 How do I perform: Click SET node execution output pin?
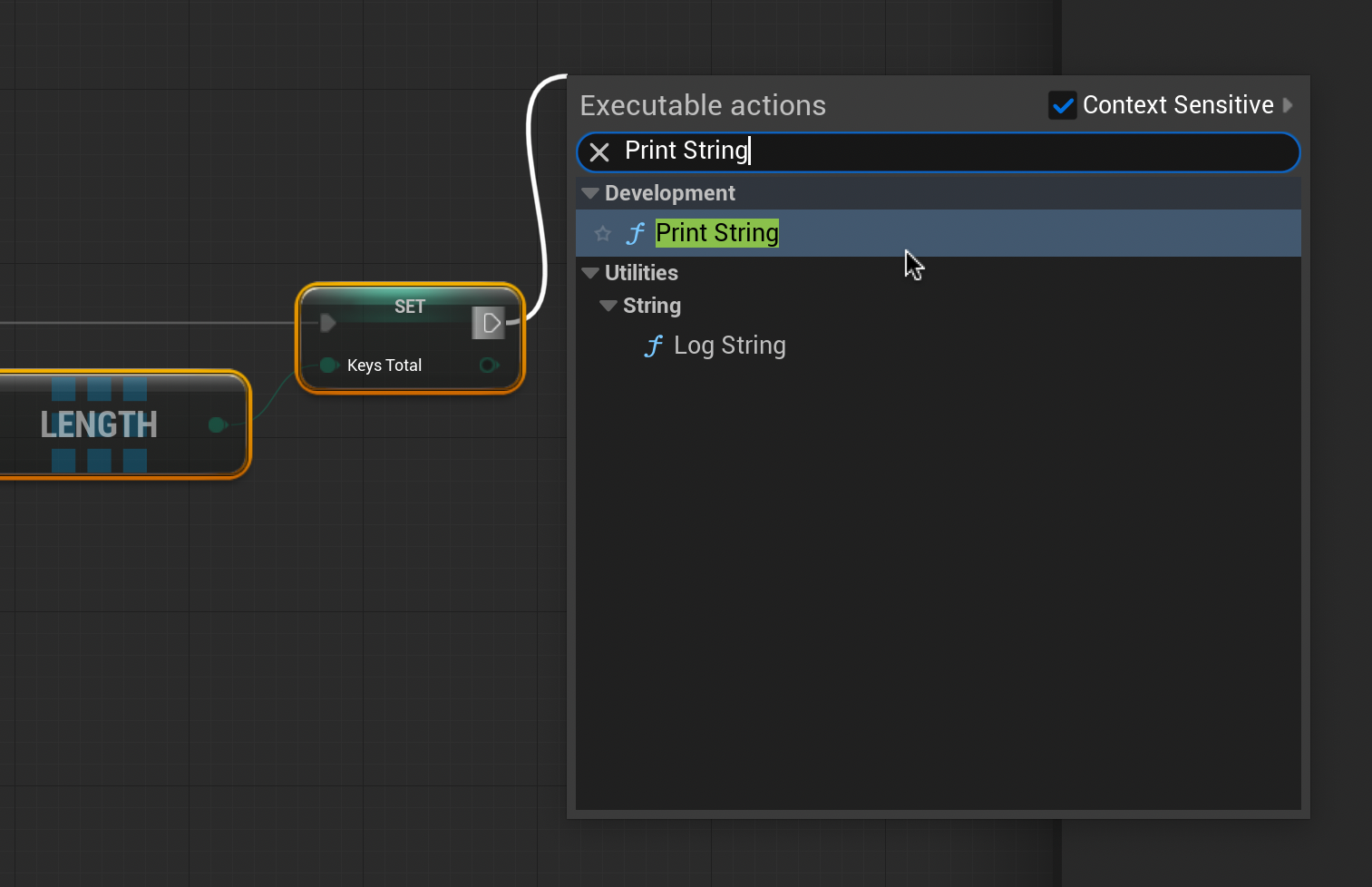pyautogui.click(x=490, y=323)
